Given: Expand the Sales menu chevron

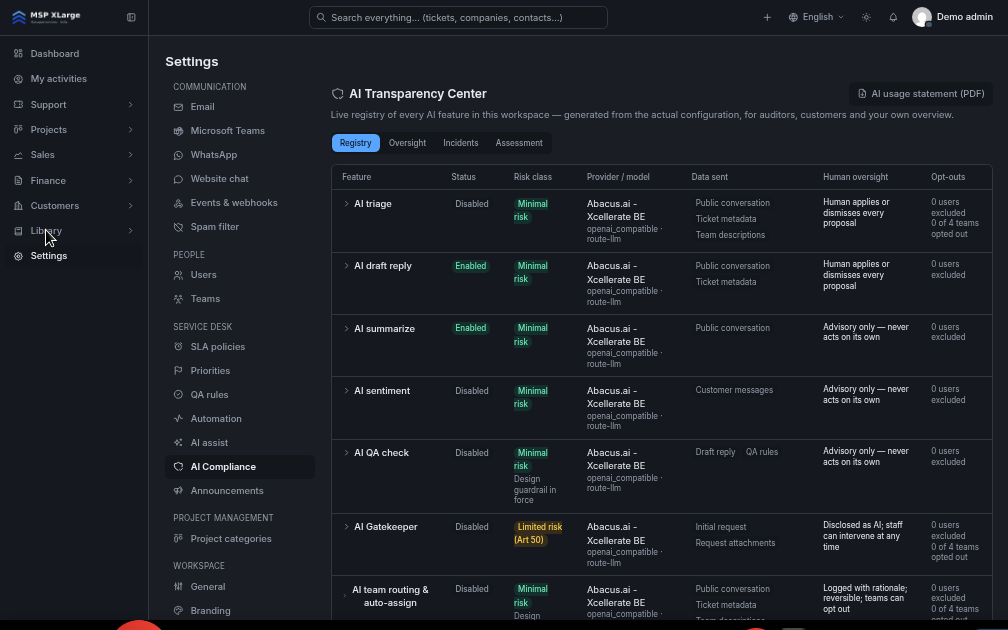Looking at the screenshot, I should point(130,154).
